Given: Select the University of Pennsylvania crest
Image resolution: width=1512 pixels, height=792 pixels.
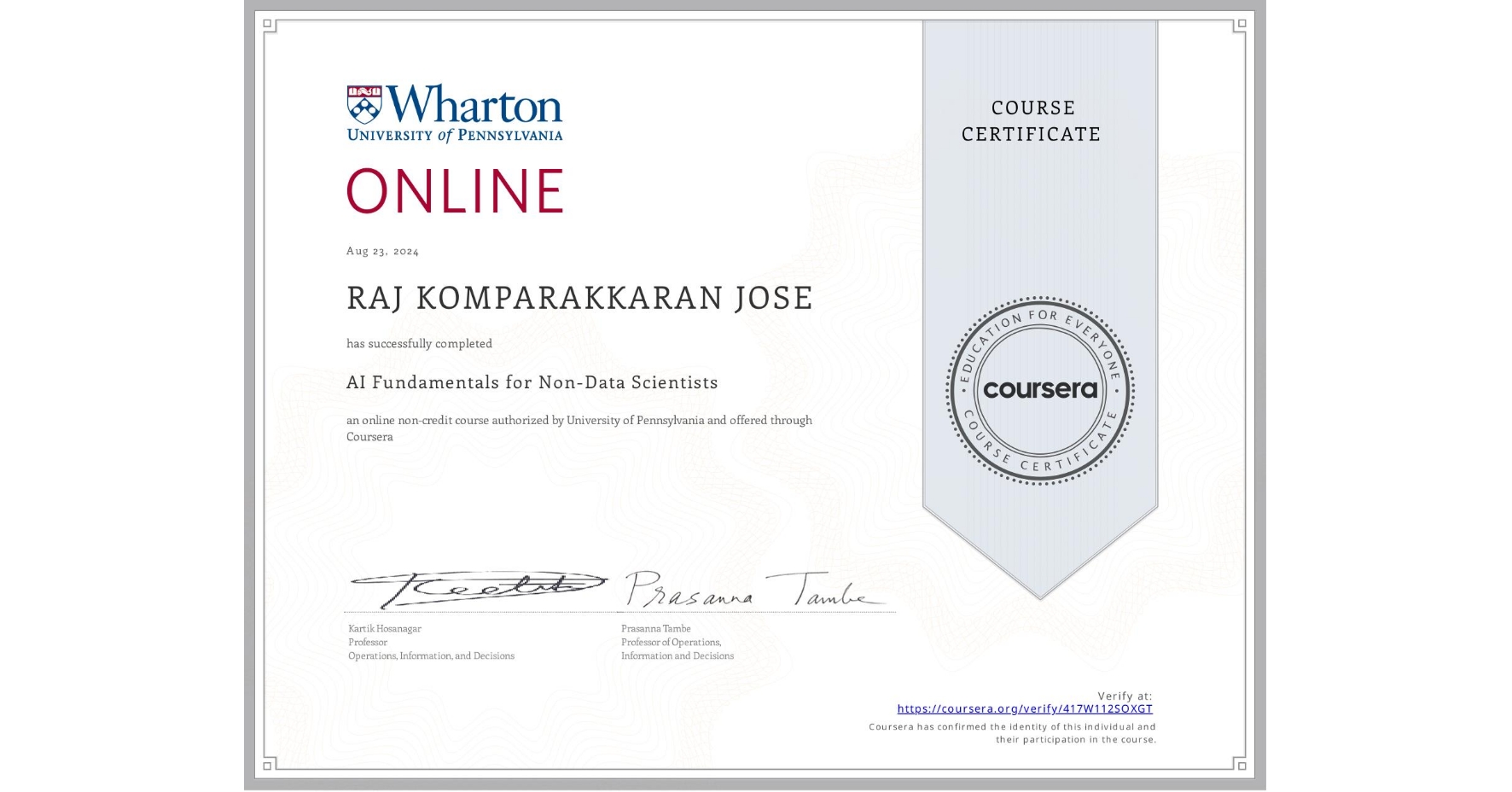Looking at the screenshot, I should coord(365,103).
